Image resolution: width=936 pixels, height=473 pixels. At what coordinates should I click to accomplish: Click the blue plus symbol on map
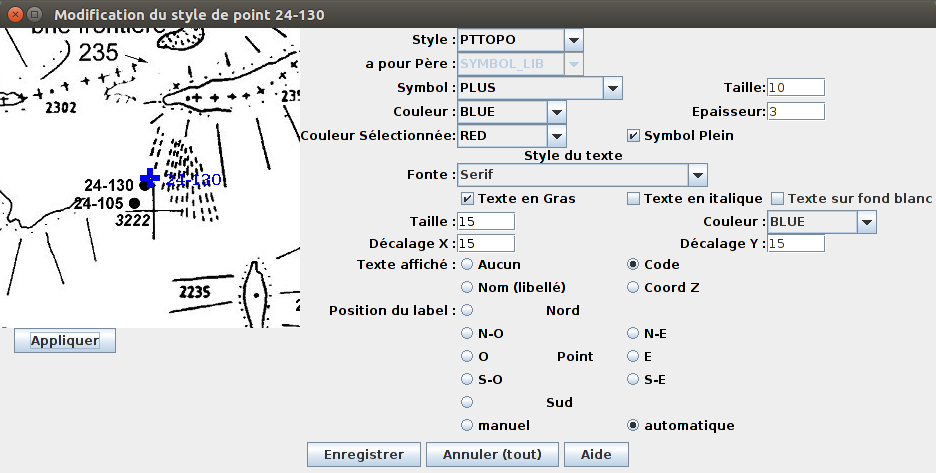click(150, 177)
